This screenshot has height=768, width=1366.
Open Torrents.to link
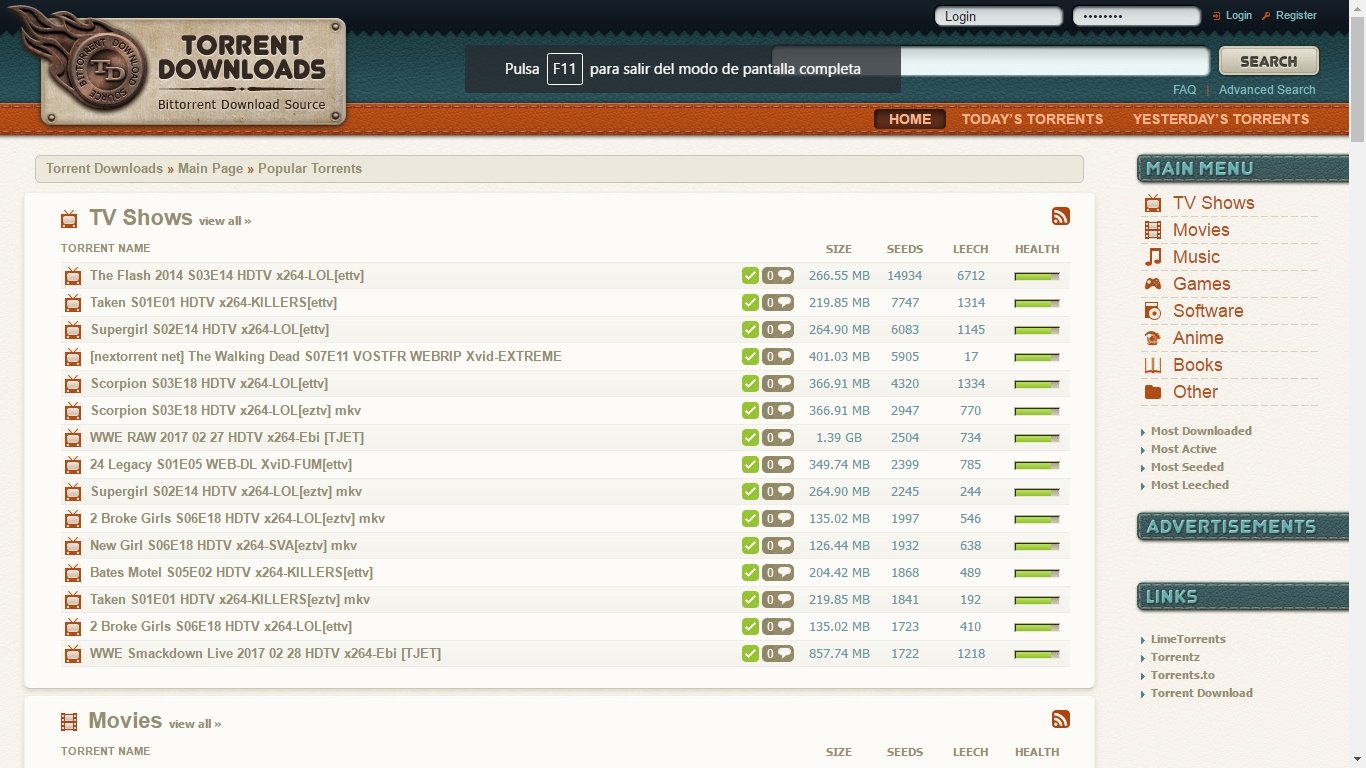(x=1182, y=675)
